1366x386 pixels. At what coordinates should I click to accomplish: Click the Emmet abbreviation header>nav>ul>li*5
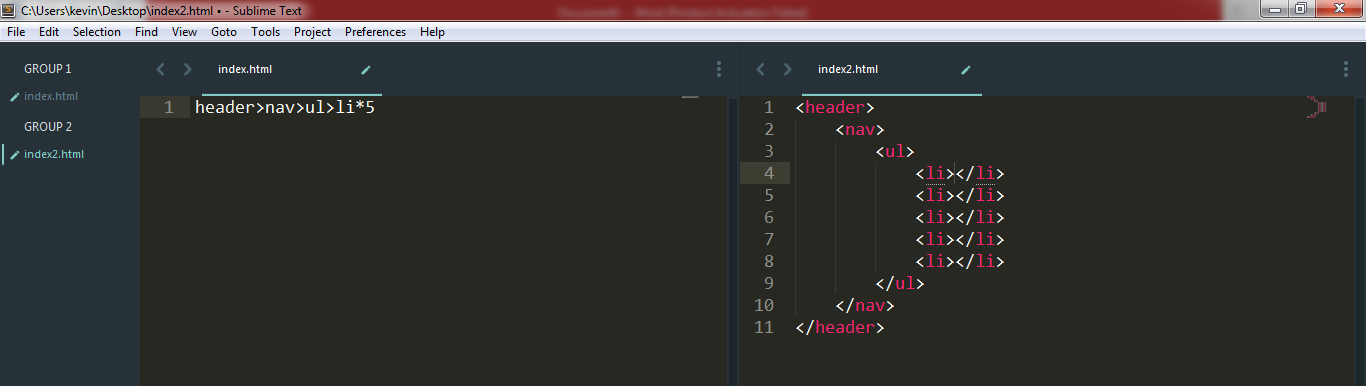[285, 107]
